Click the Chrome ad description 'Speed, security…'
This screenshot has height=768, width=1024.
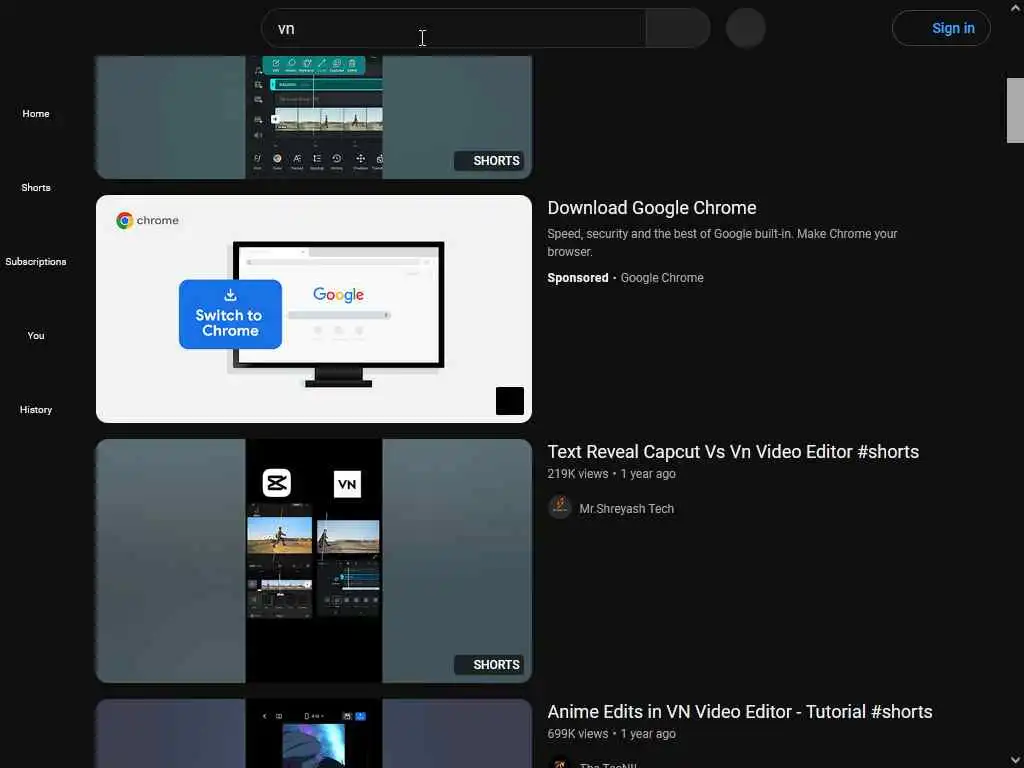pos(722,242)
